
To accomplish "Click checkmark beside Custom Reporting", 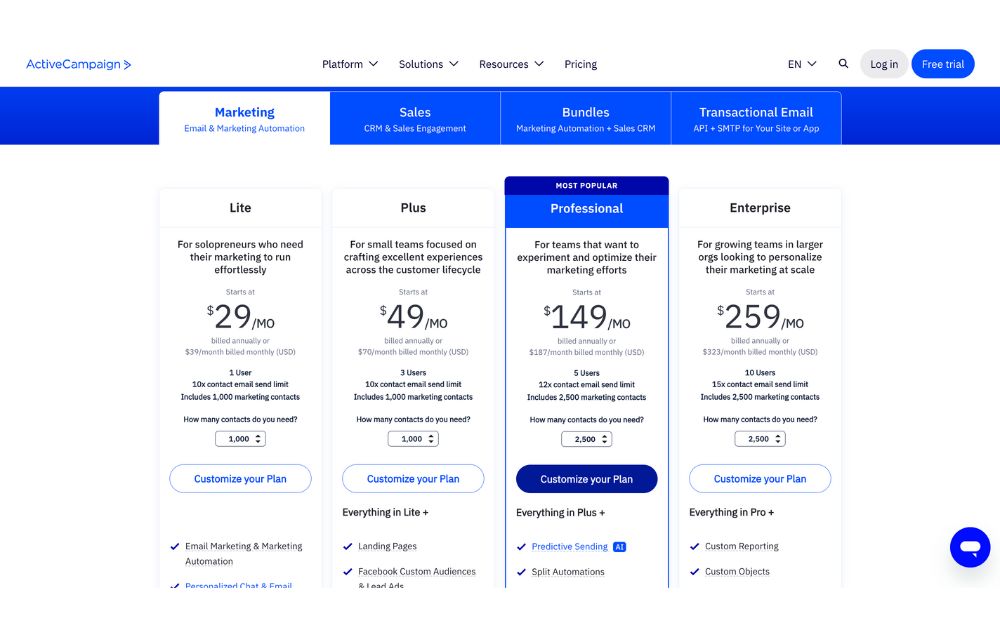I will click(695, 546).
